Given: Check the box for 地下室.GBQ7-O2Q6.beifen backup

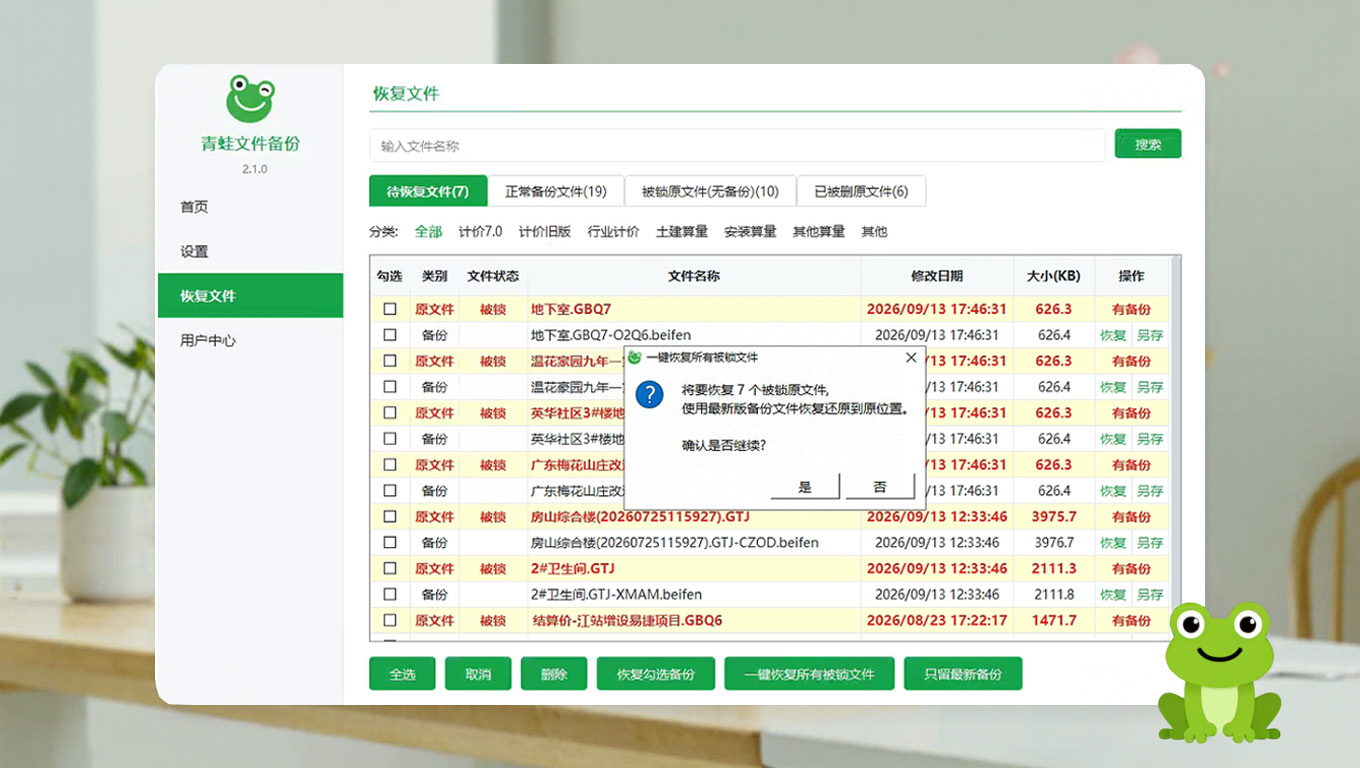Looking at the screenshot, I should [x=390, y=335].
